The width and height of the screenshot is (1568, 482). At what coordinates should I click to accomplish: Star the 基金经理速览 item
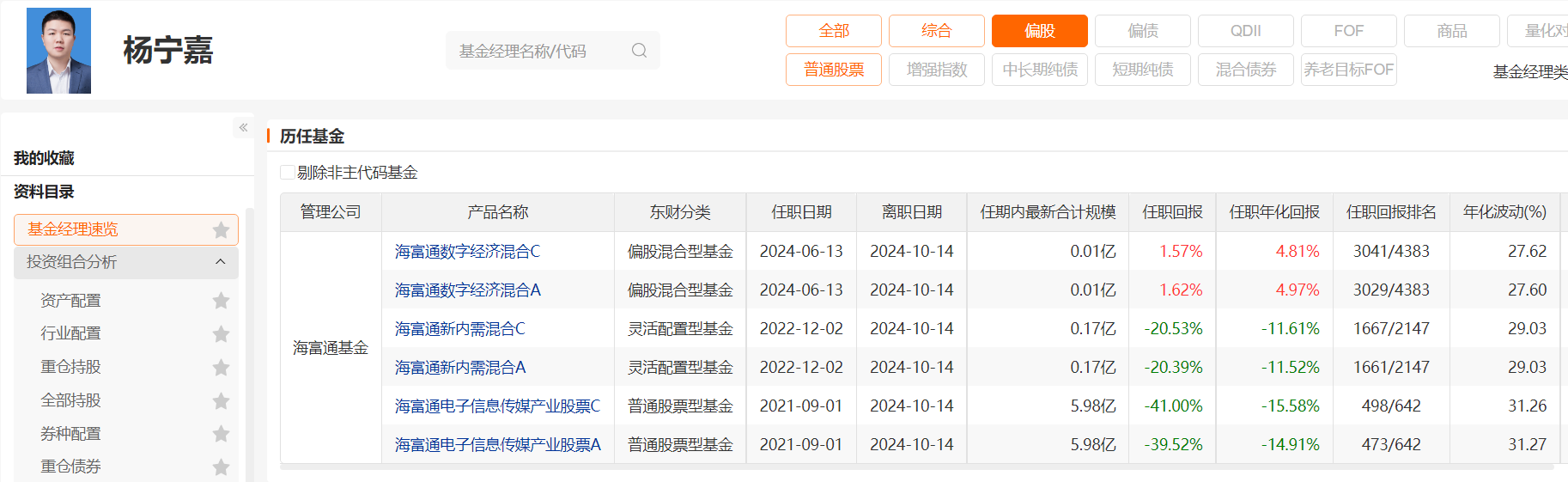tap(221, 229)
